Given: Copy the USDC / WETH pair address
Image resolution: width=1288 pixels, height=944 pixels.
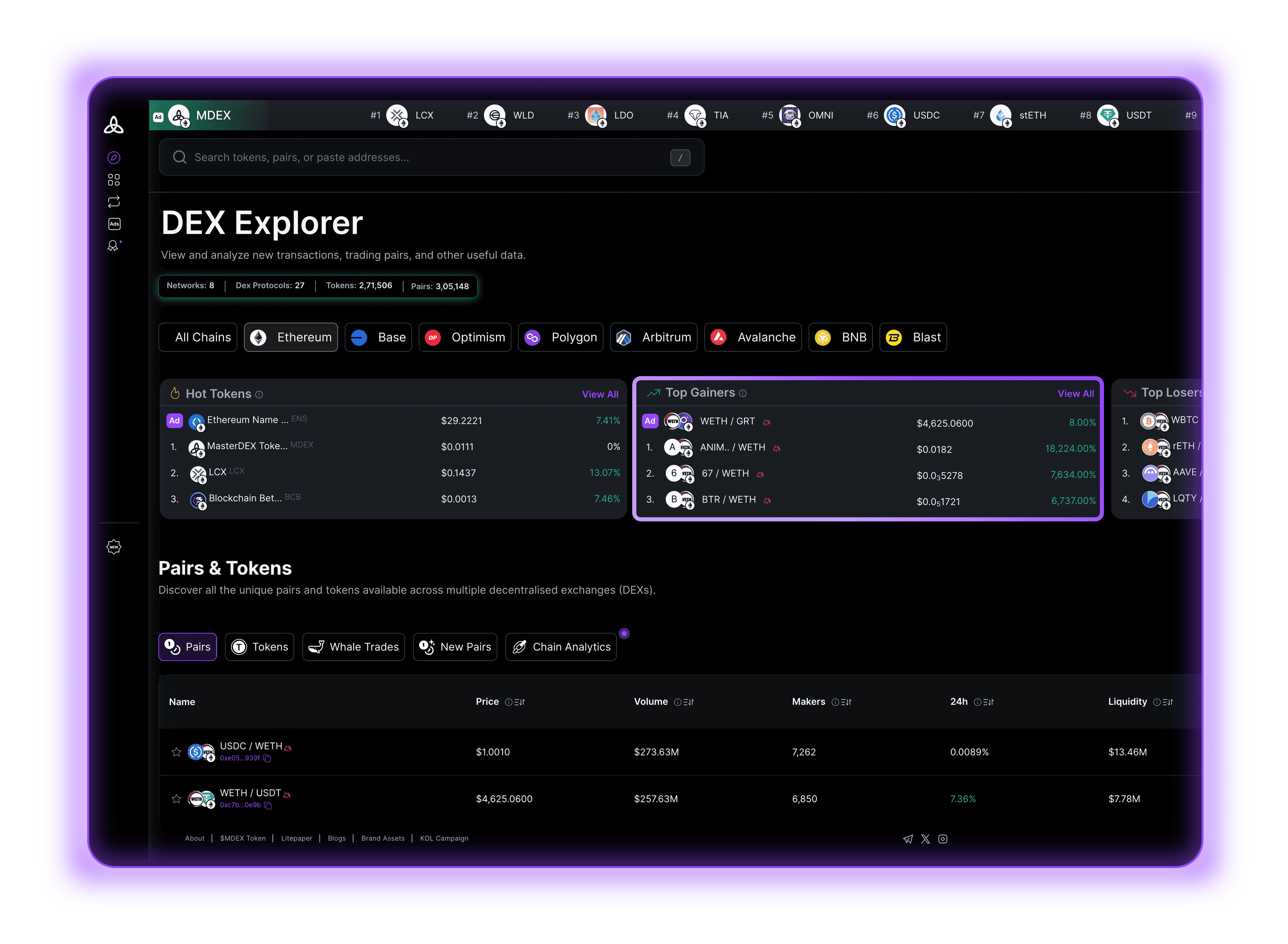Looking at the screenshot, I should (267, 758).
